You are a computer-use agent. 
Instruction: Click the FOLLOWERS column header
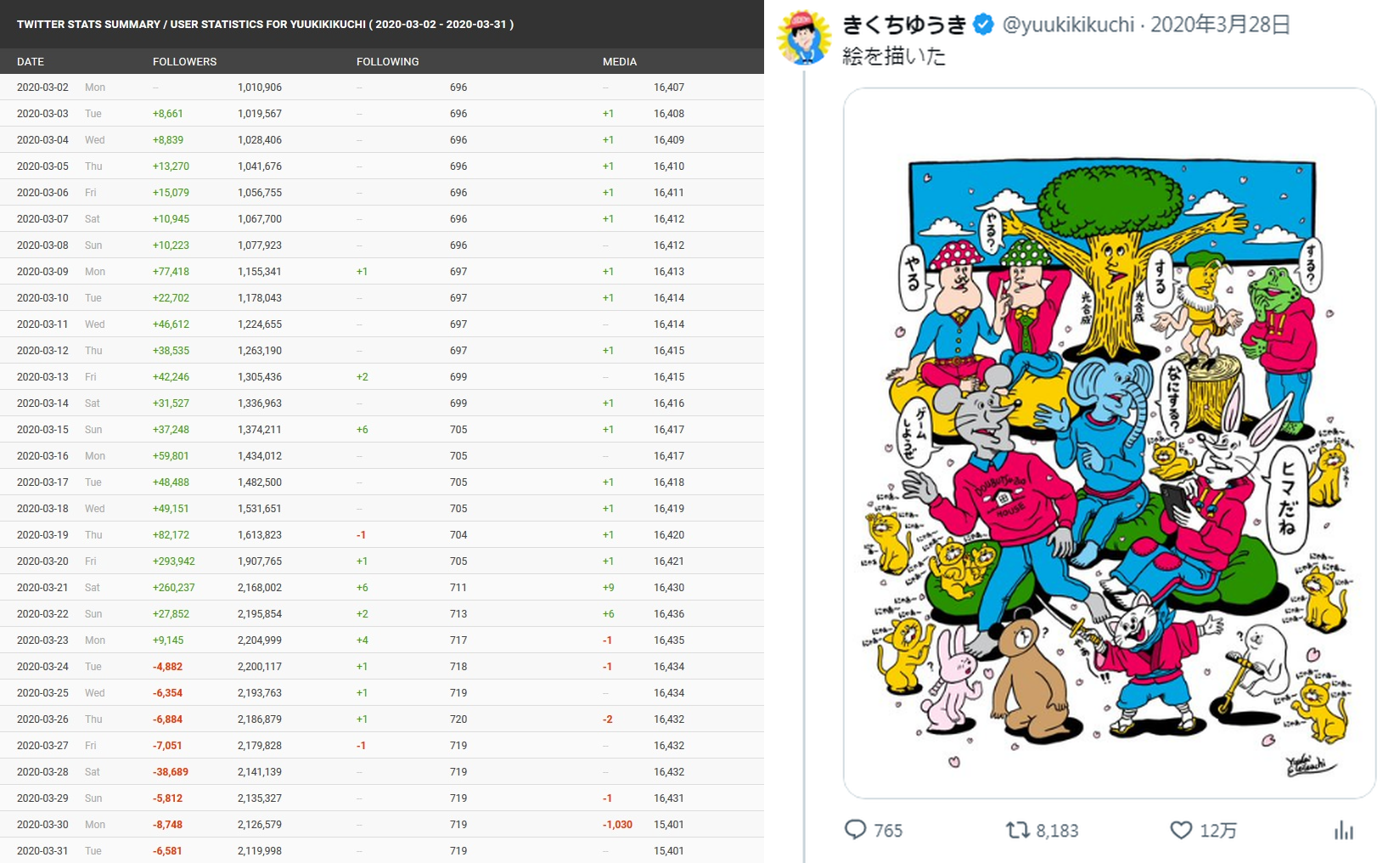click(x=184, y=62)
